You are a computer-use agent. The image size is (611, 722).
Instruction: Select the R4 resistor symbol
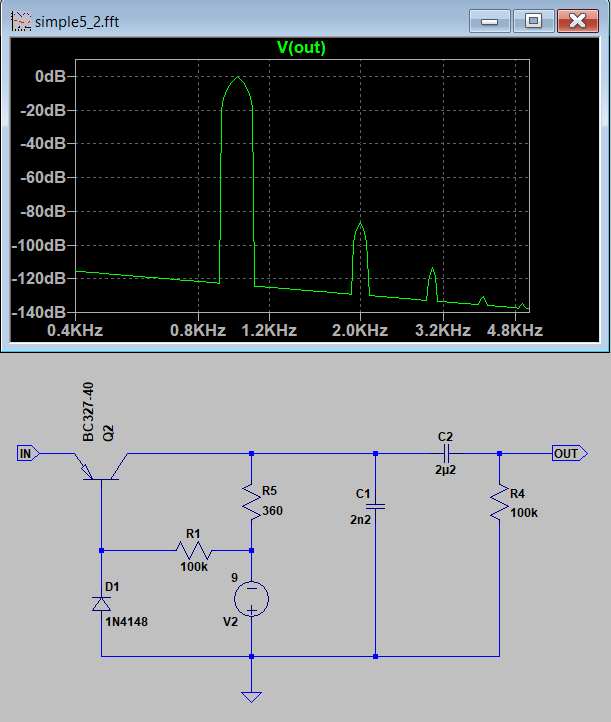pyautogui.click(x=500, y=502)
